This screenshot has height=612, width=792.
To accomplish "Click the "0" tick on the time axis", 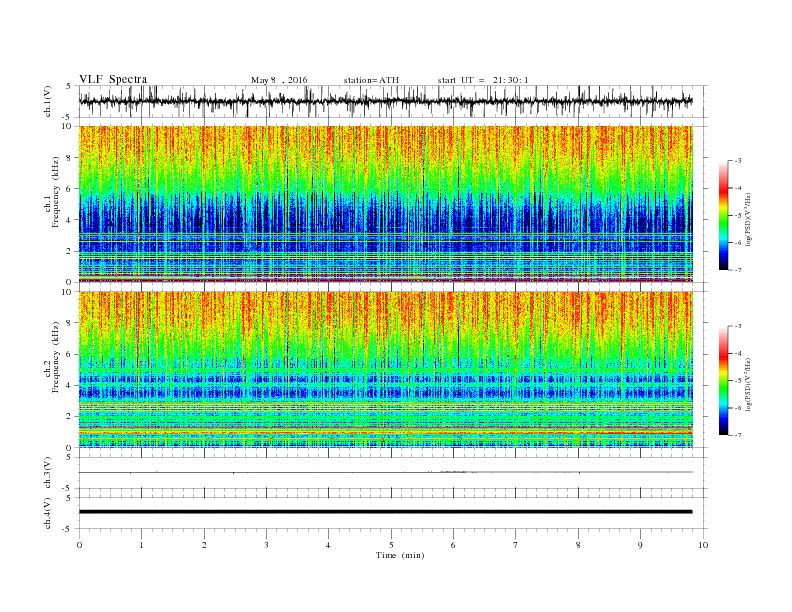I will (79, 545).
